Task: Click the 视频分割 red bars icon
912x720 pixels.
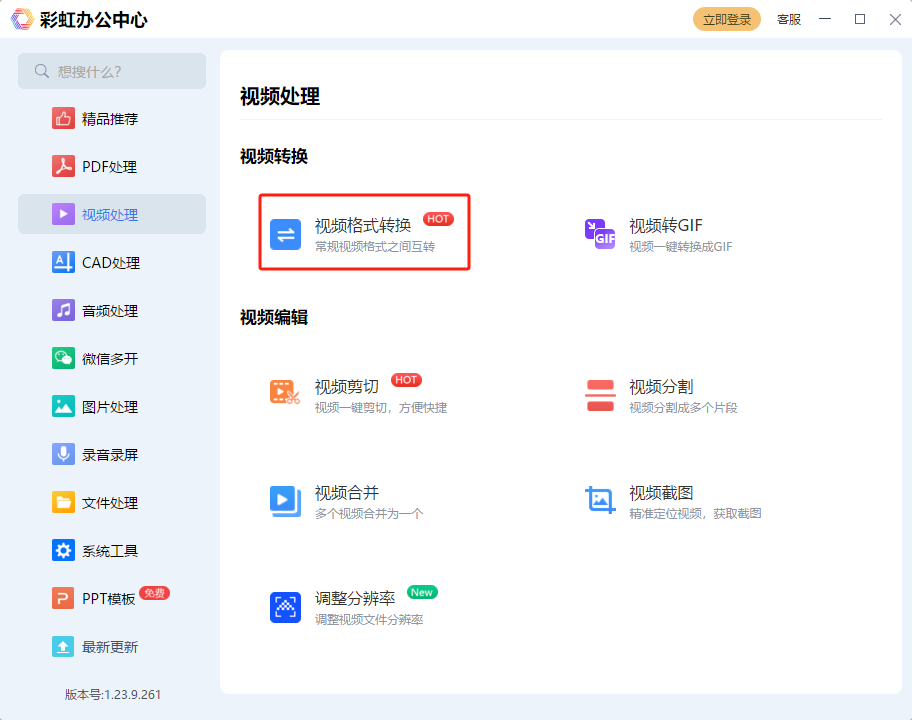Action: tap(600, 395)
